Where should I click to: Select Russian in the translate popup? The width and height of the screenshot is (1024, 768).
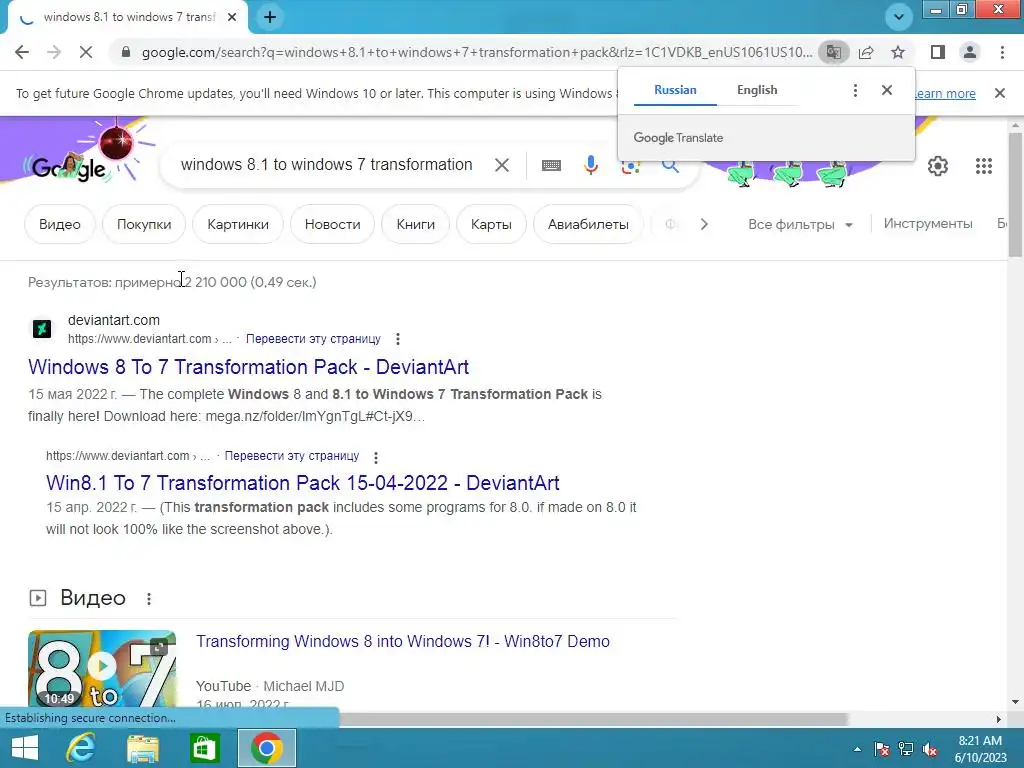675,90
